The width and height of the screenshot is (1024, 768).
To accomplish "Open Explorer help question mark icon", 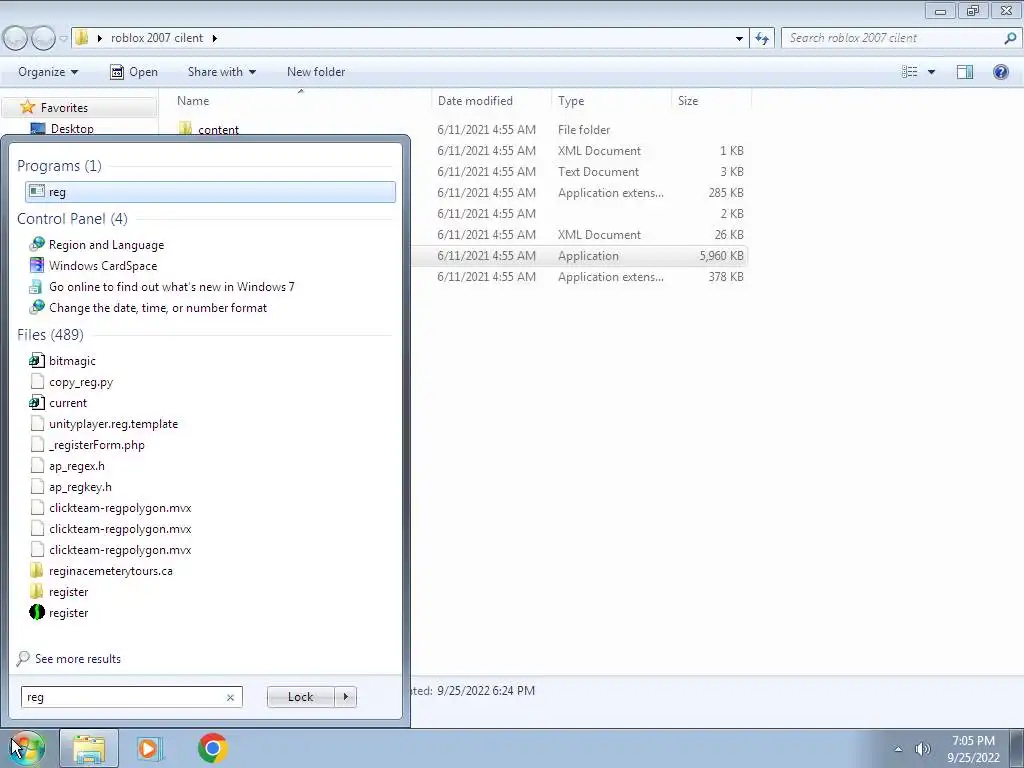I will [x=1000, y=72].
